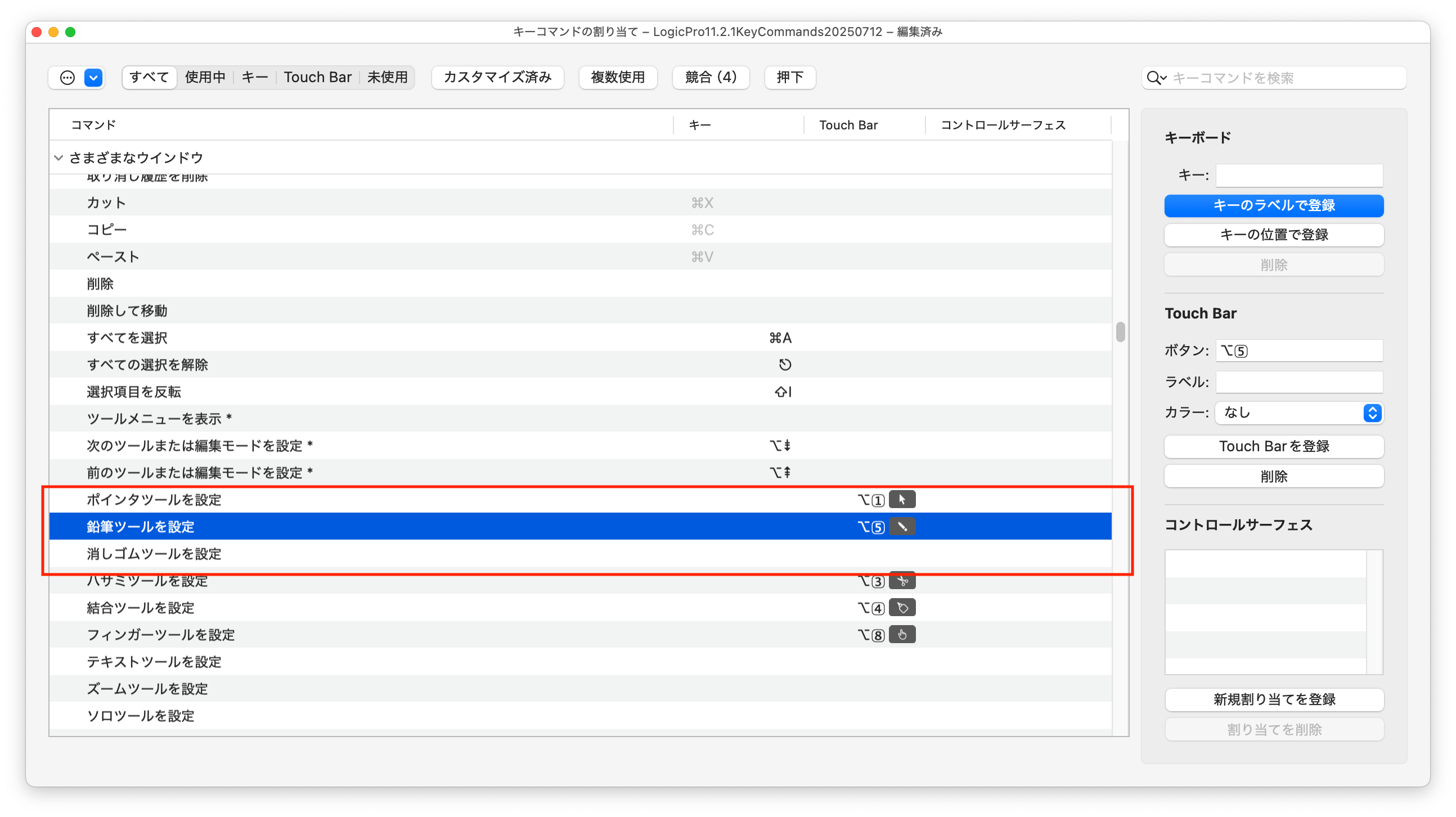Toggle the 複数使用 filter
The height and width of the screenshot is (817, 1456).
(x=618, y=78)
